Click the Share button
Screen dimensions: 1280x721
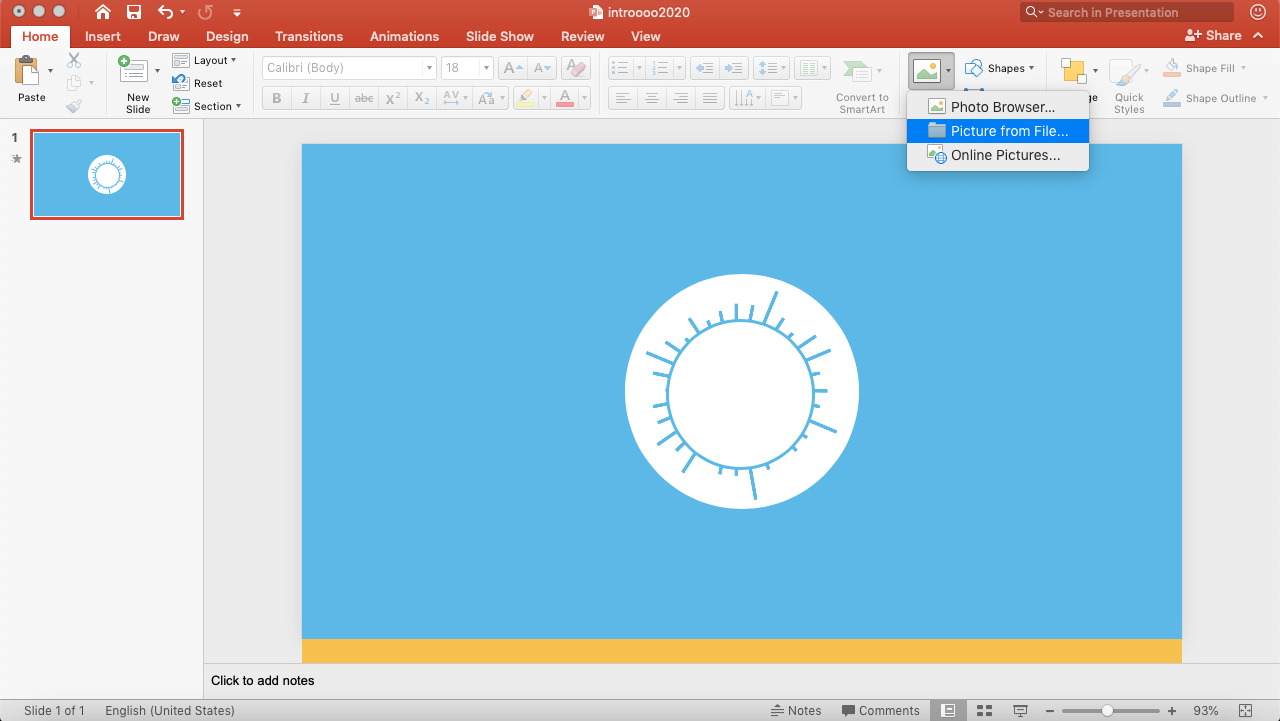1213,35
